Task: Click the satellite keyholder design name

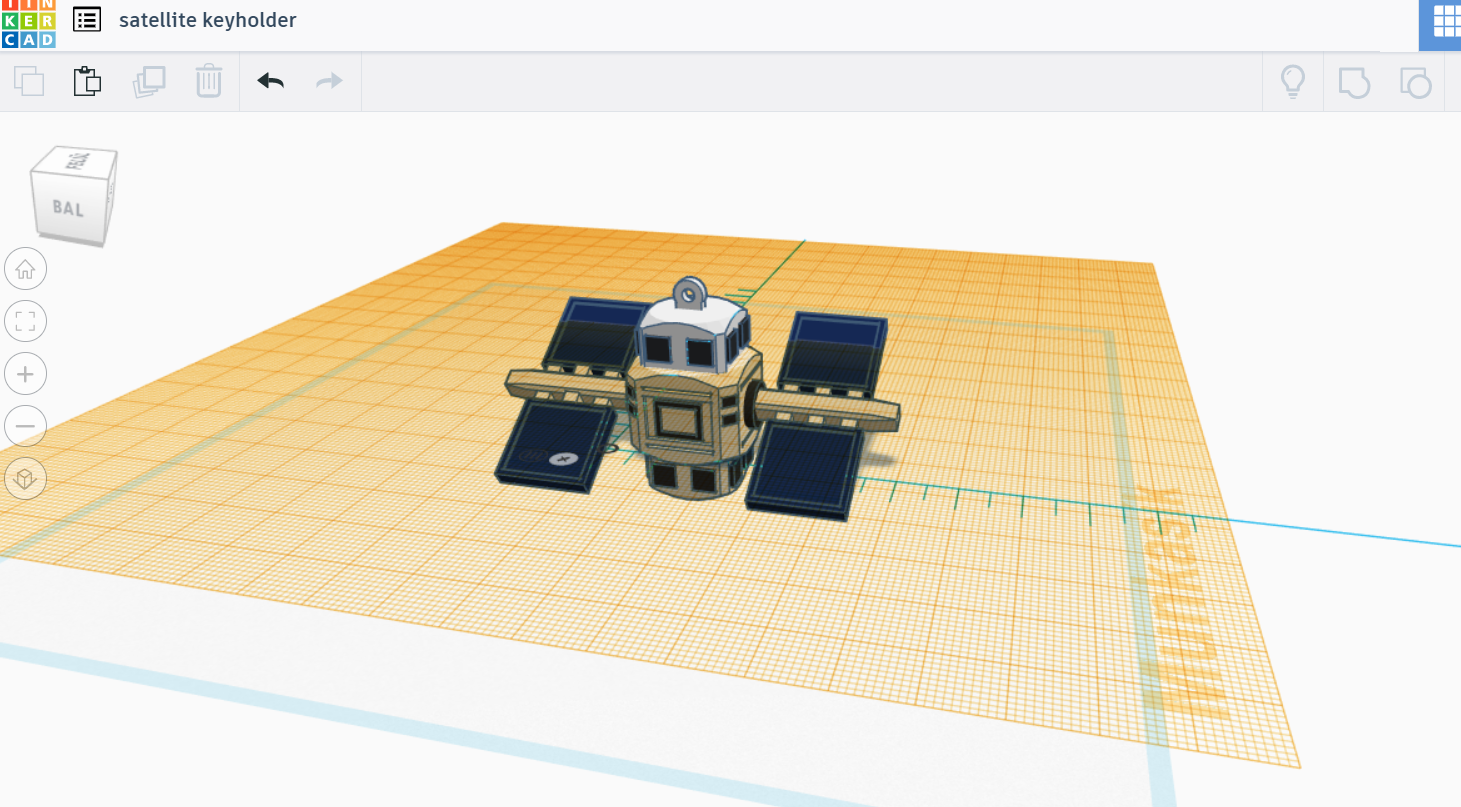Action: pos(208,20)
